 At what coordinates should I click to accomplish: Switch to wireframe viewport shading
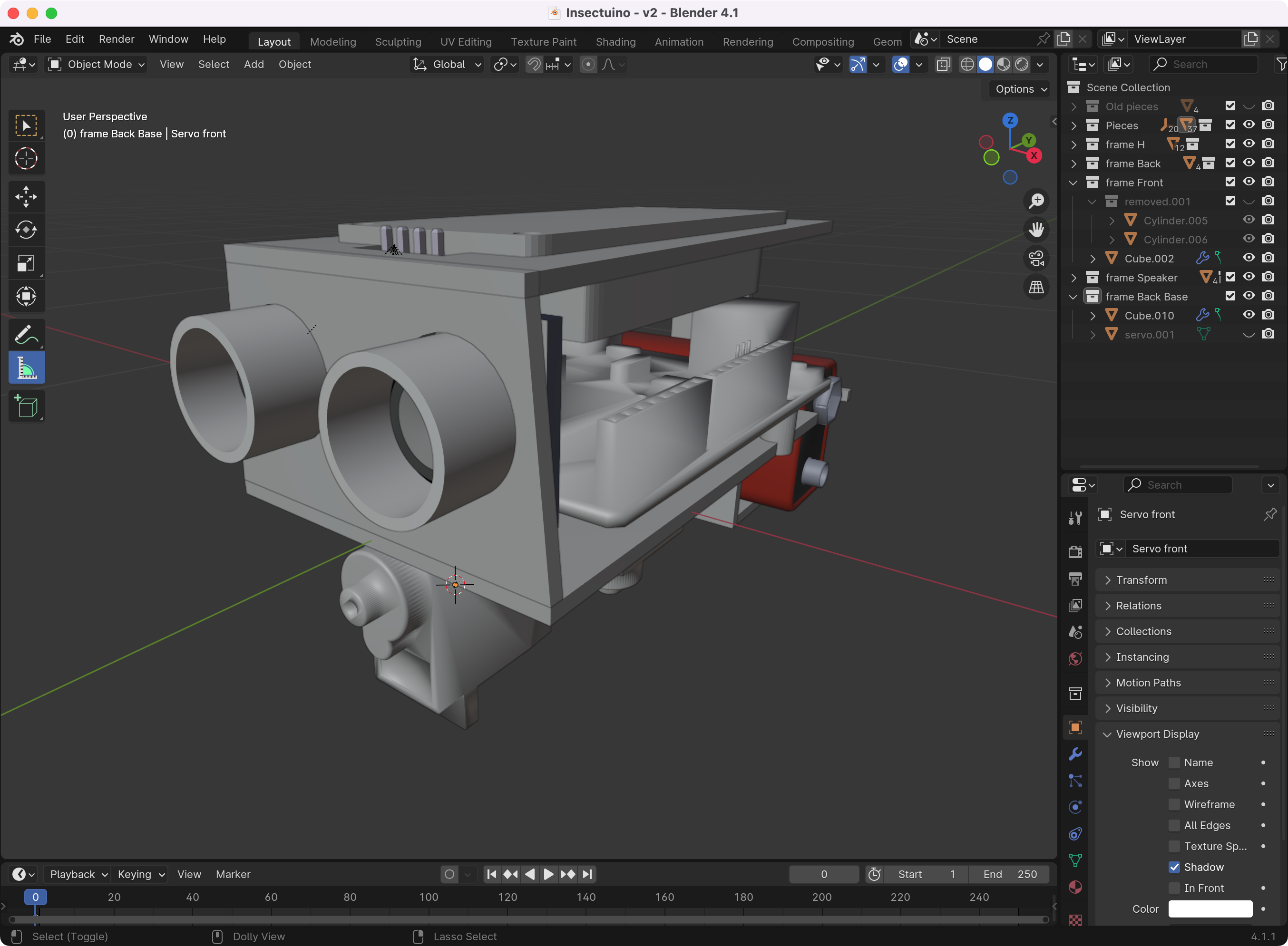point(967,64)
